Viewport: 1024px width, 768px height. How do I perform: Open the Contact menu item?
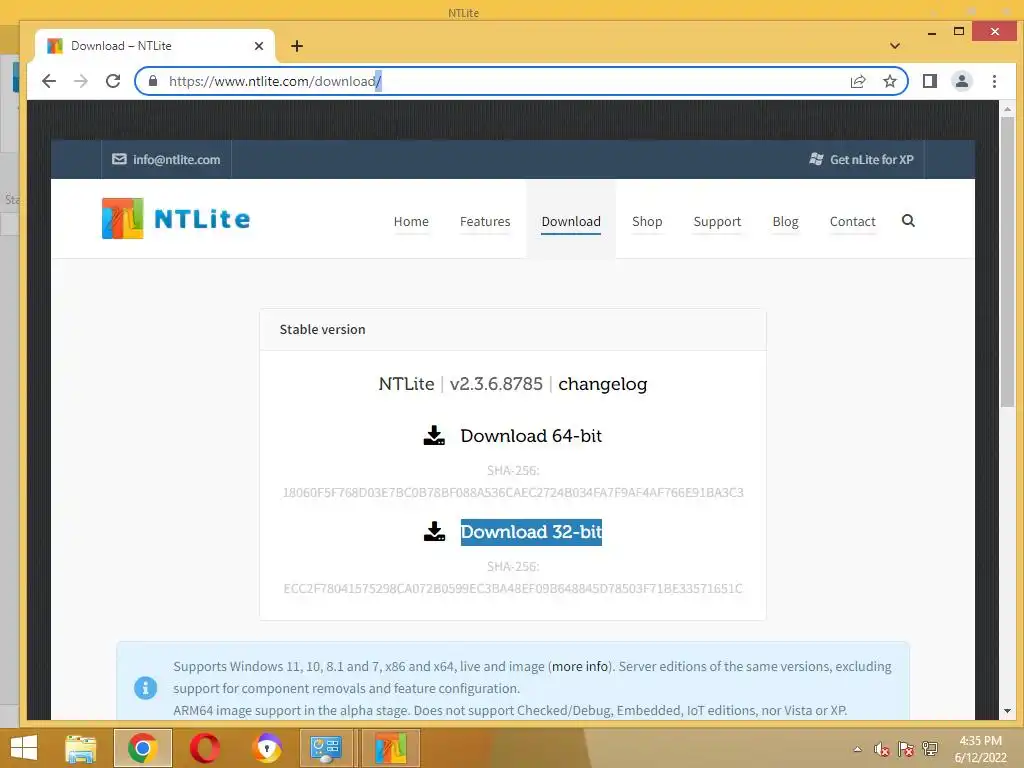(x=852, y=221)
